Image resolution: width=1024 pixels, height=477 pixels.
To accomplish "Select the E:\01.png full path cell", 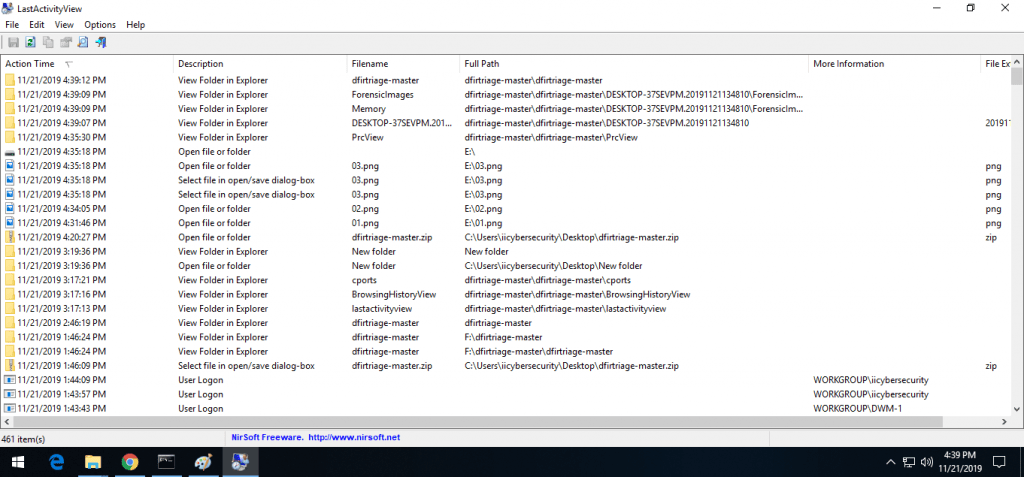I will [x=483, y=223].
